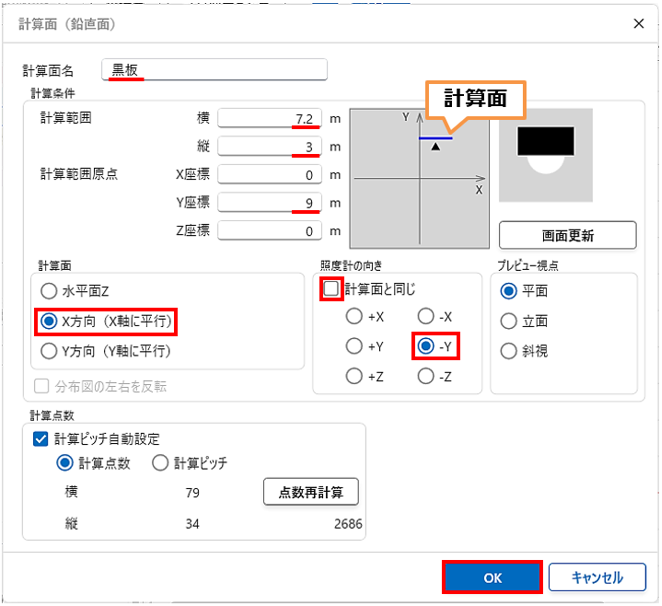Switch preview viewpoint to 斜視

coord(508,351)
